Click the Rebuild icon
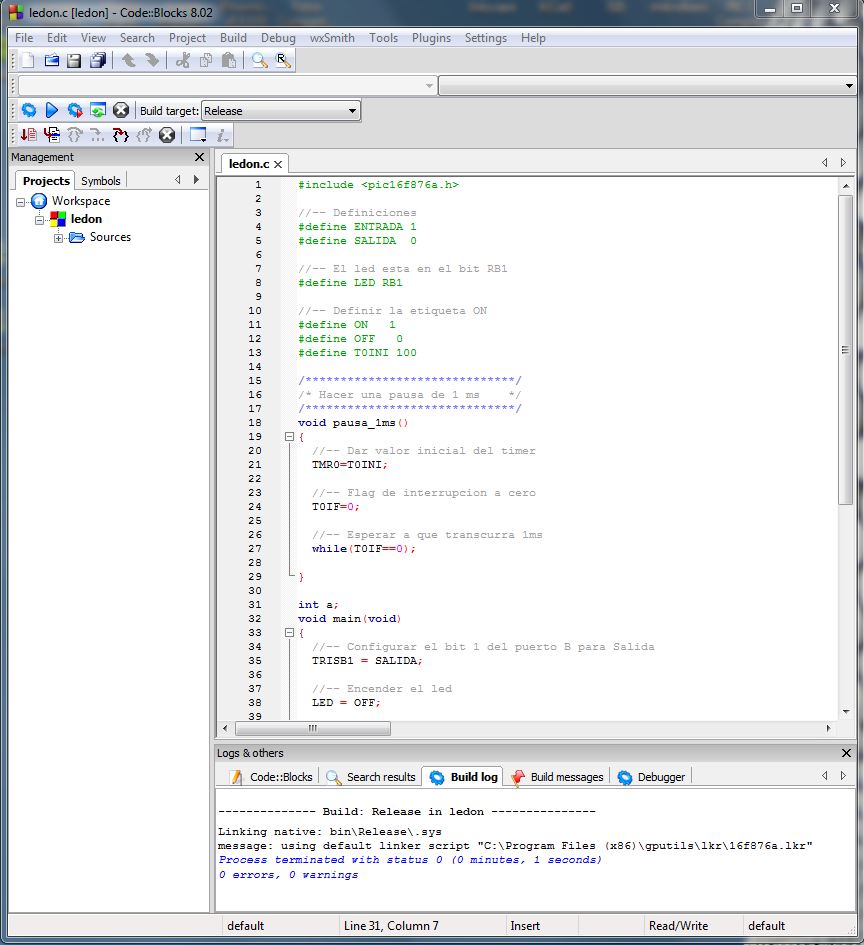The image size is (864, 945). point(98,111)
